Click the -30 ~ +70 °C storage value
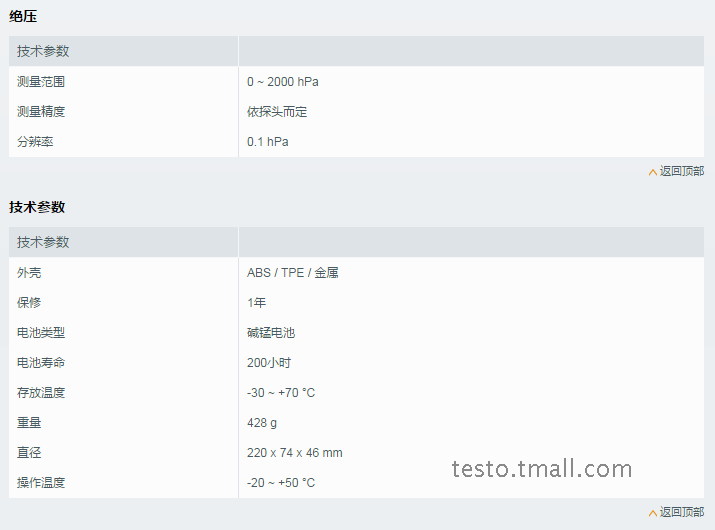 pos(281,393)
